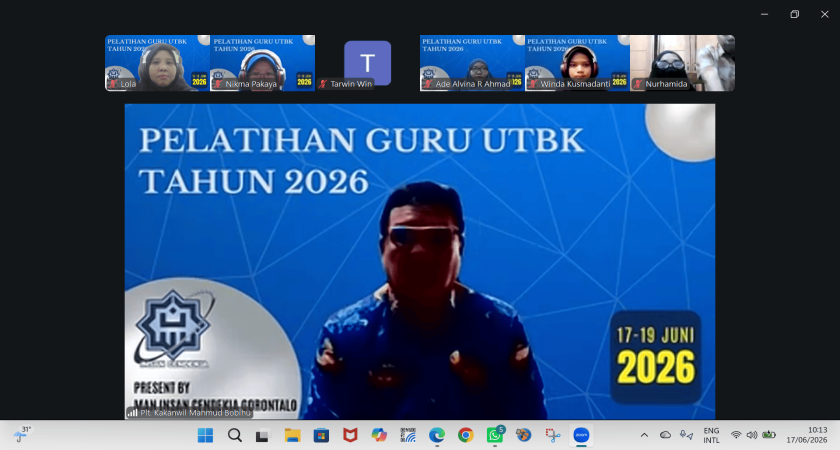Open the orange globe app on taskbar
The width and height of the screenshot is (840, 450).
[x=523, y=435]
